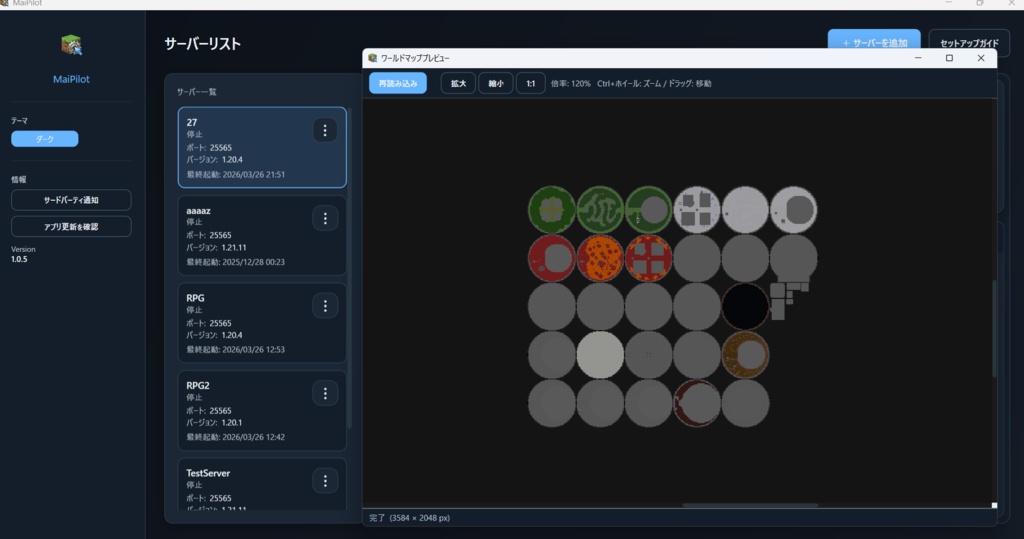1024x539 pixels.
Task: Click the version number 1.0.5
Action: coord(19,259)
